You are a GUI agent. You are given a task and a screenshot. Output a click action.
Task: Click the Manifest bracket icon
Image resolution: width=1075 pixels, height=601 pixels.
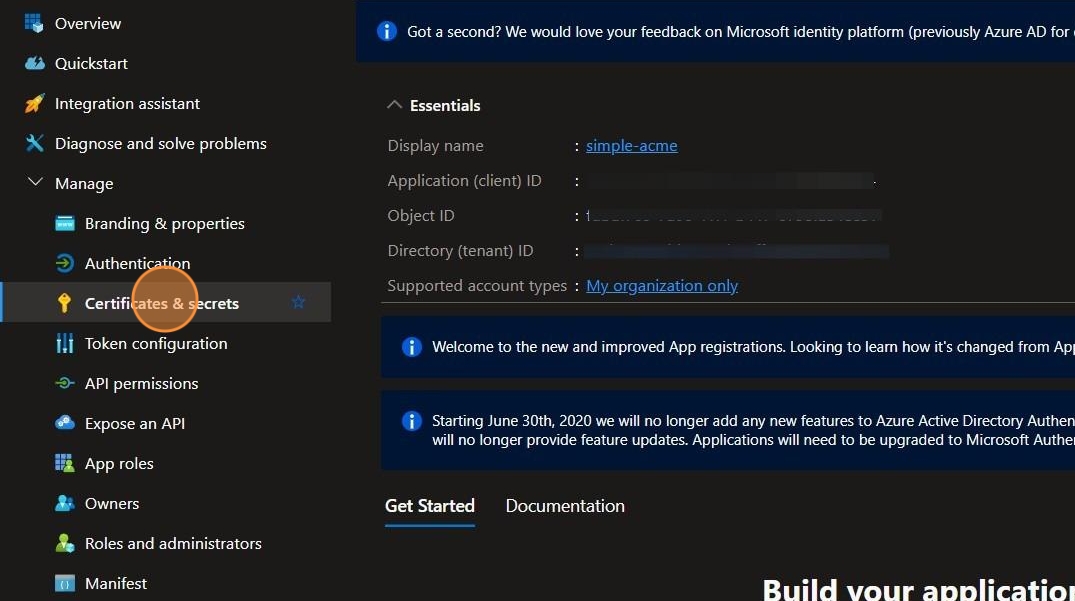64,583
